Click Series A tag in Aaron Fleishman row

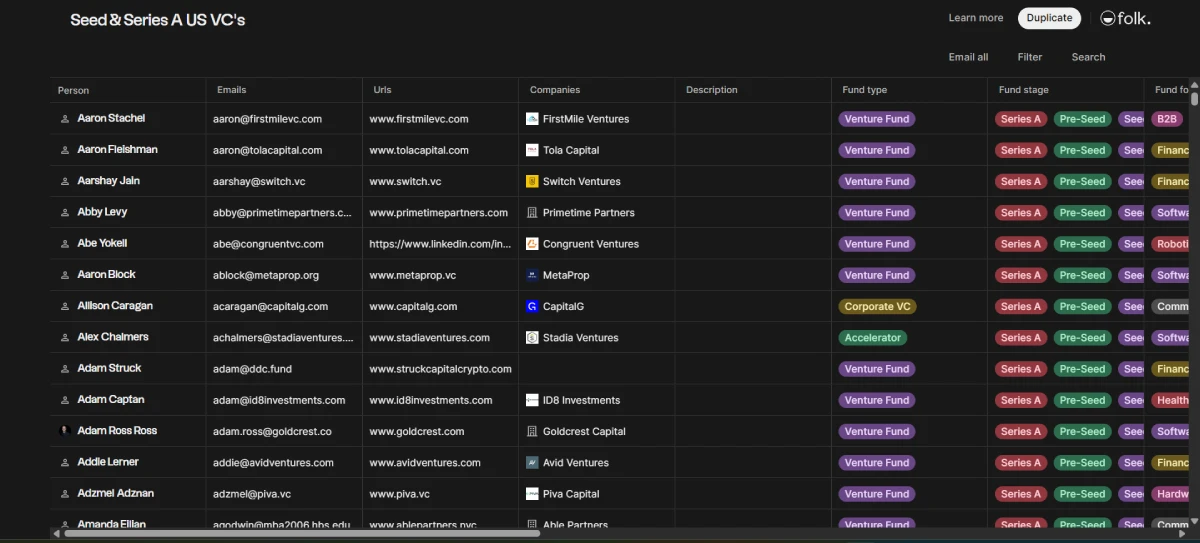coord(1021,150)
